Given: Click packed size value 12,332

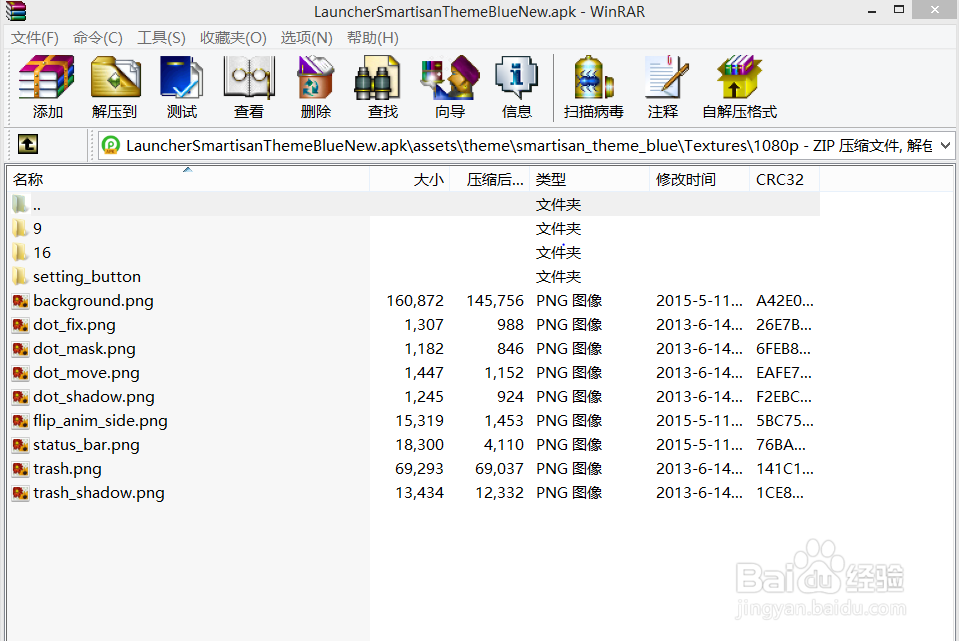Looking at the screenshot, I should [x=499, y=492].
